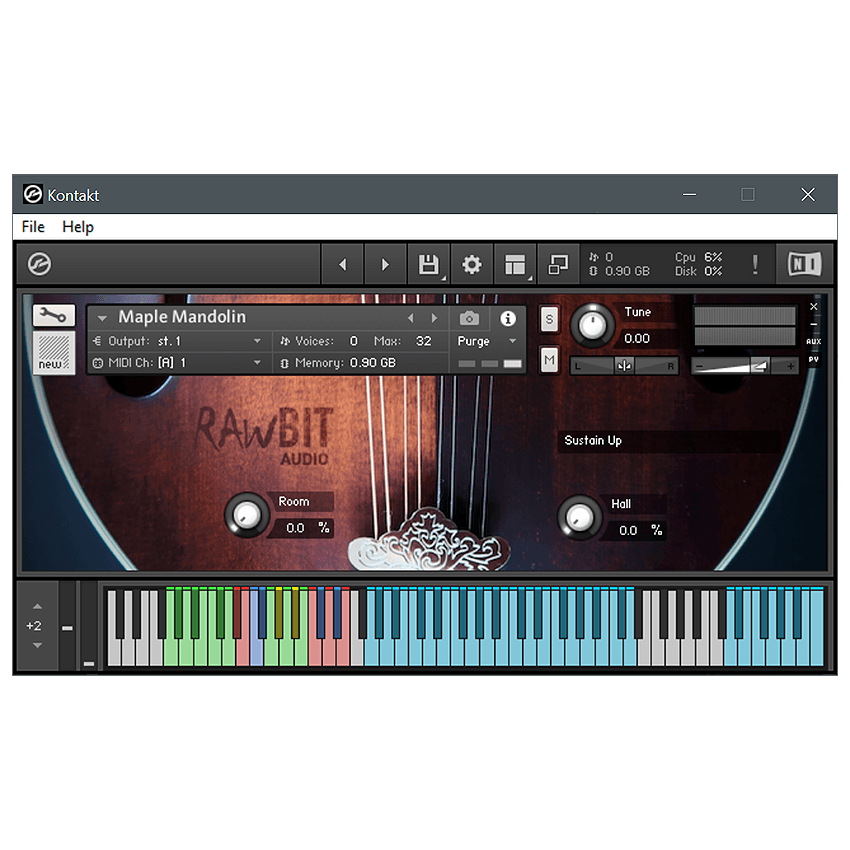Click the exclamation warning icon in toolbar

[755, 263]
